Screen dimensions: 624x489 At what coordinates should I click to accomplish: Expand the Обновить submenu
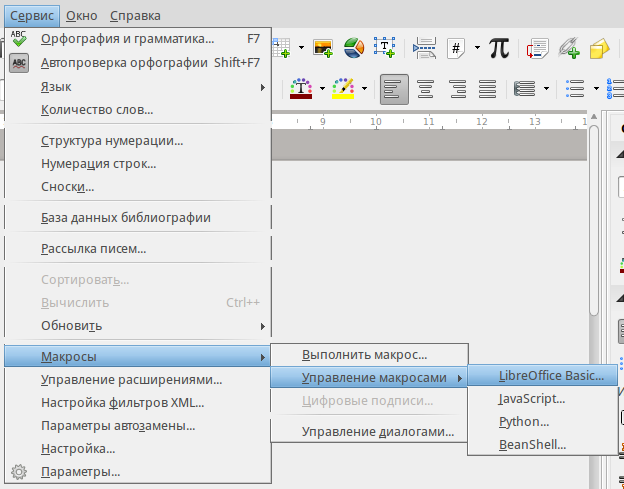click(x=138, y=326)
